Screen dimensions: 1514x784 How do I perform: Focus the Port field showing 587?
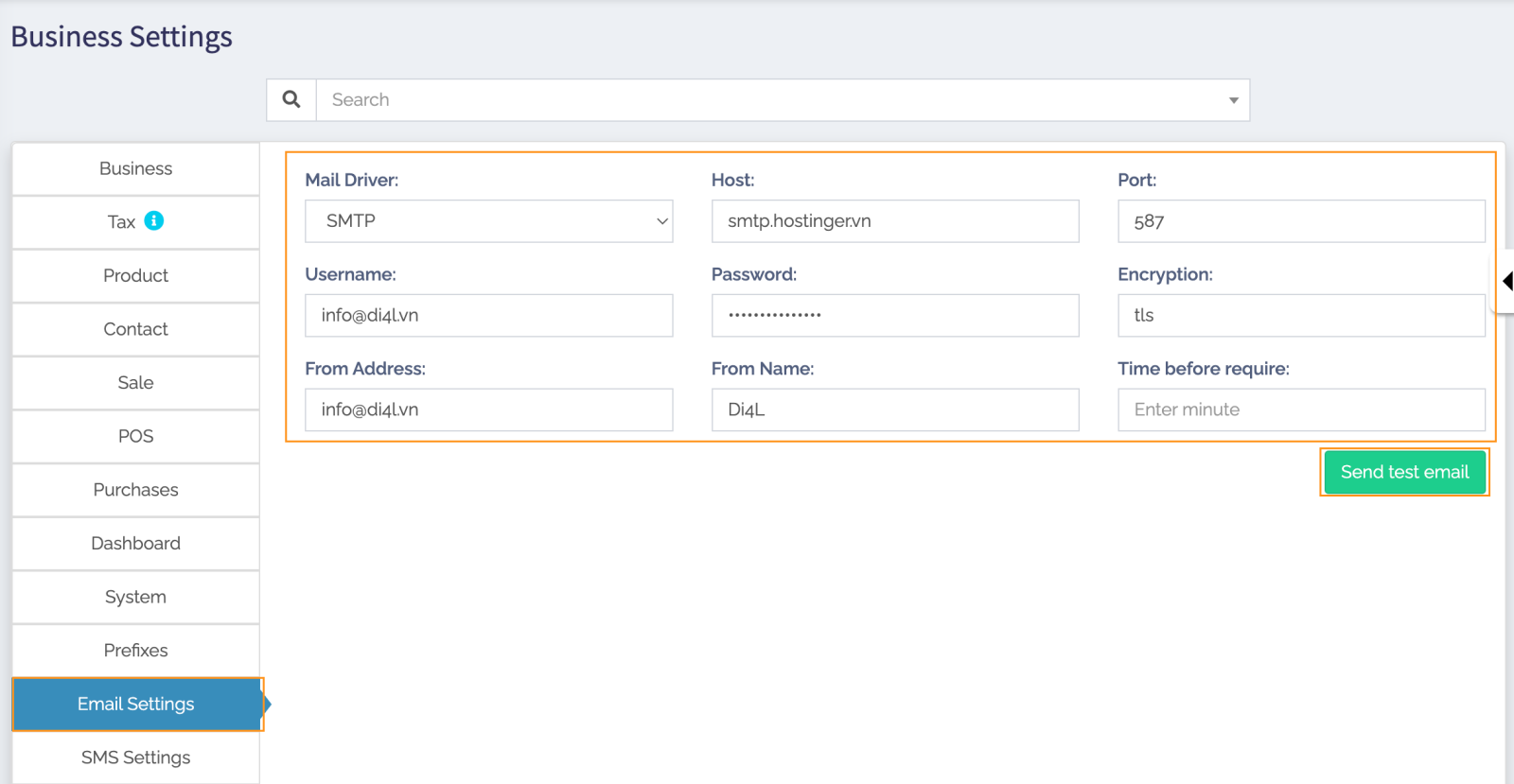click(x=1300, y=221)
